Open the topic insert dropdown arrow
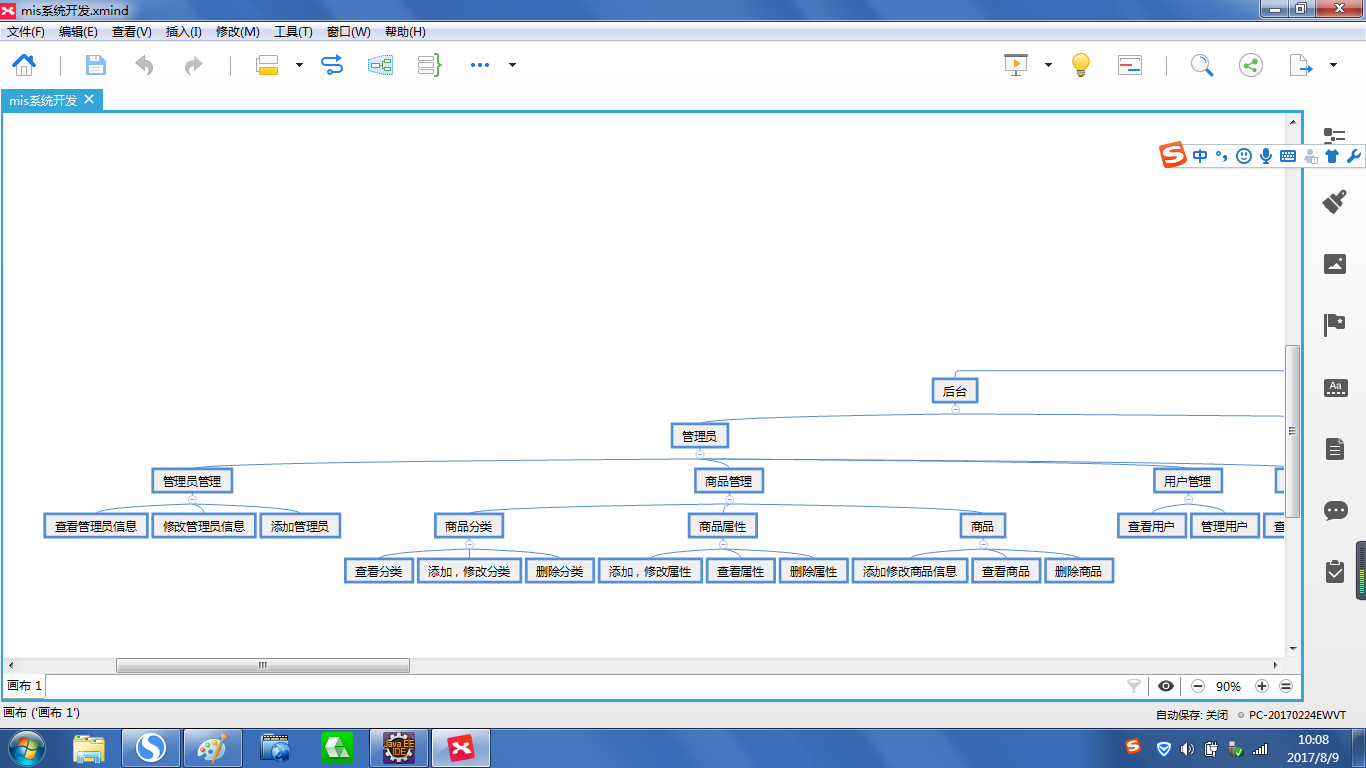Screen dimensions: 1366x768 [x=299, y=65]
